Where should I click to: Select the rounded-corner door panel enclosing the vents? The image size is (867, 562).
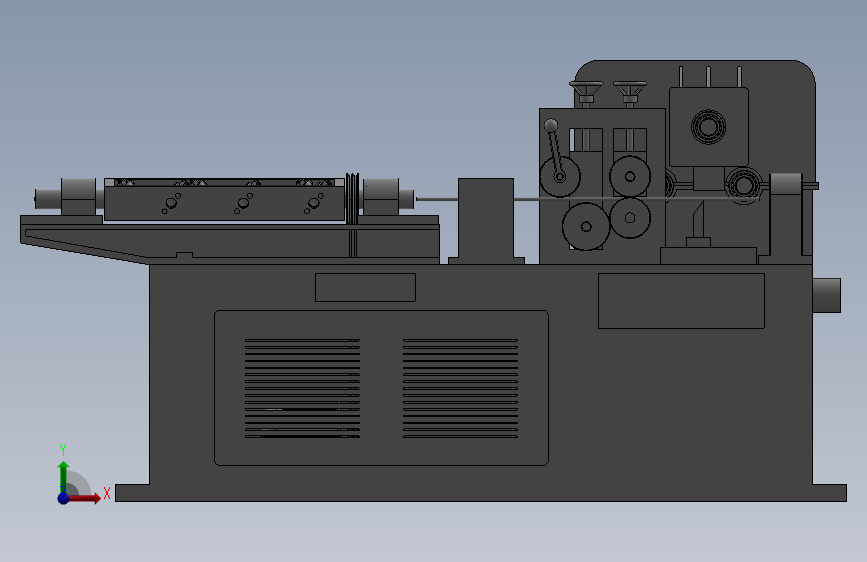pyautogui.click(x=382, y=388)
